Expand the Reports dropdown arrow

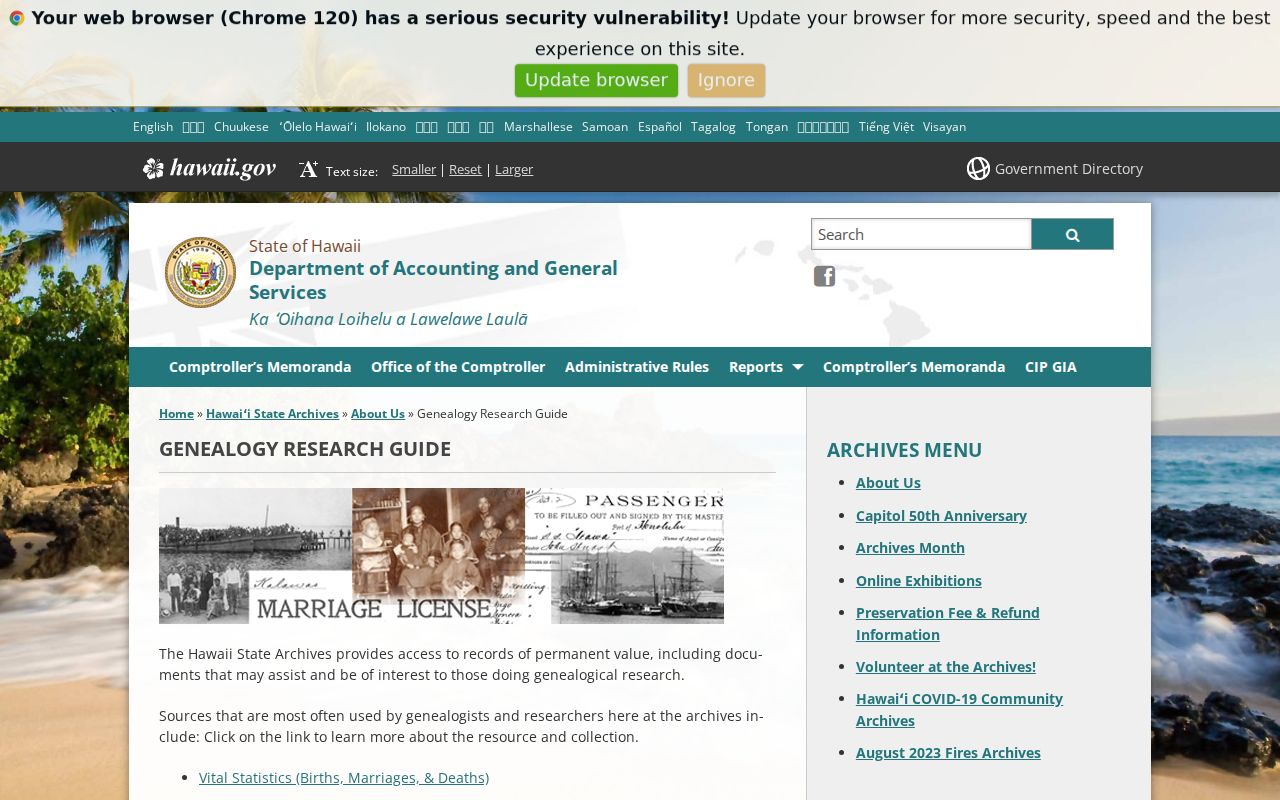click(x=797, y=367)
